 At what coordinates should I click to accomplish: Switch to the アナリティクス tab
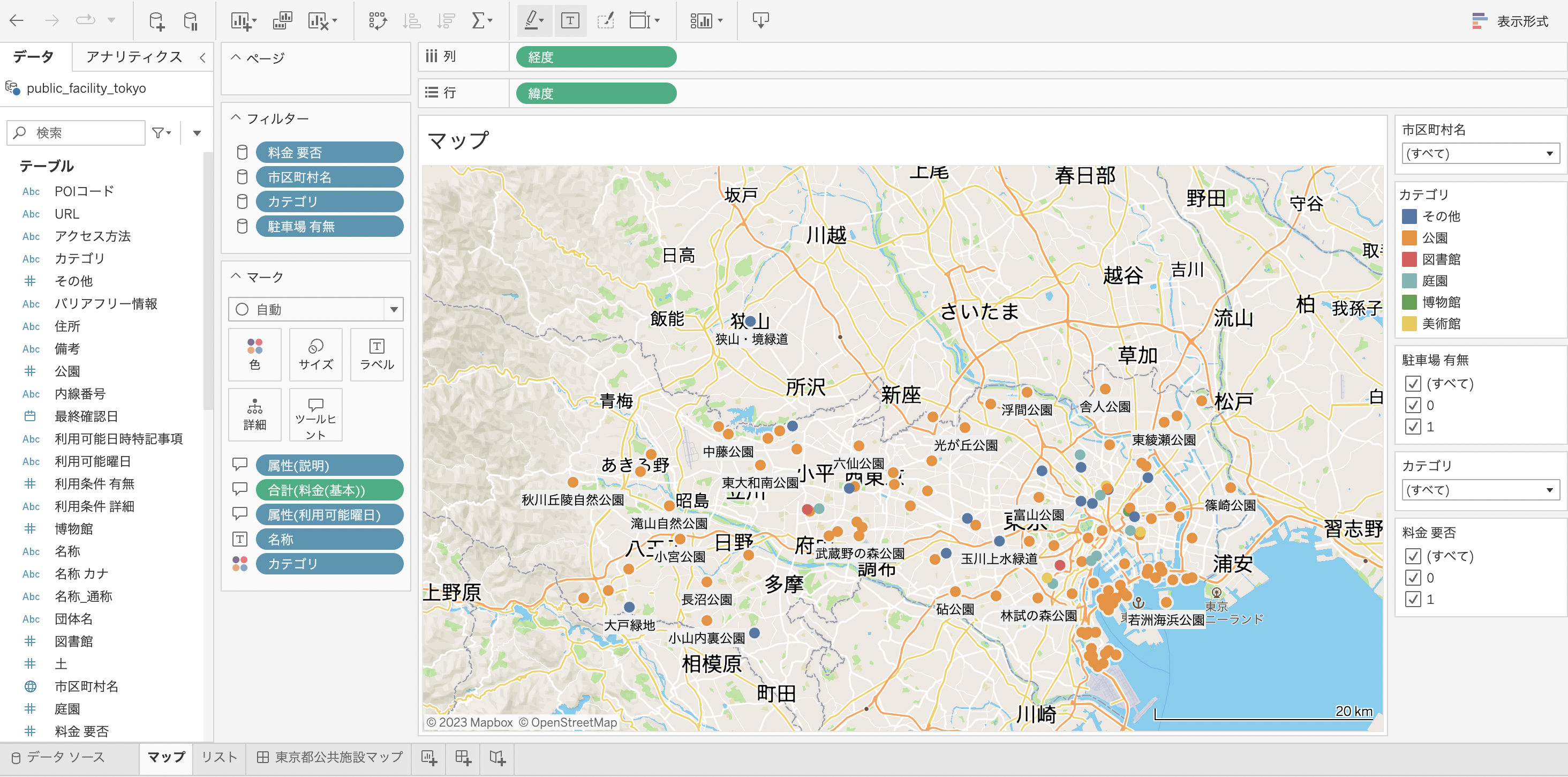point(134,57)
